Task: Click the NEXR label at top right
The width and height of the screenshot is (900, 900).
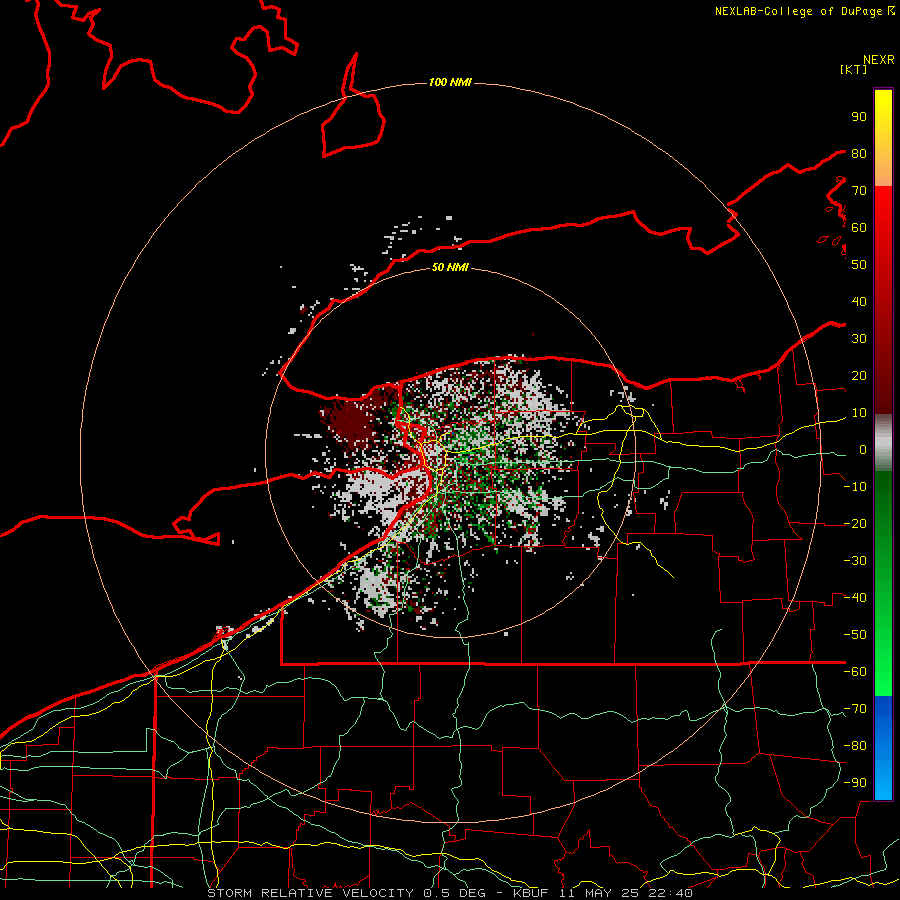Action: pos(879,60)
